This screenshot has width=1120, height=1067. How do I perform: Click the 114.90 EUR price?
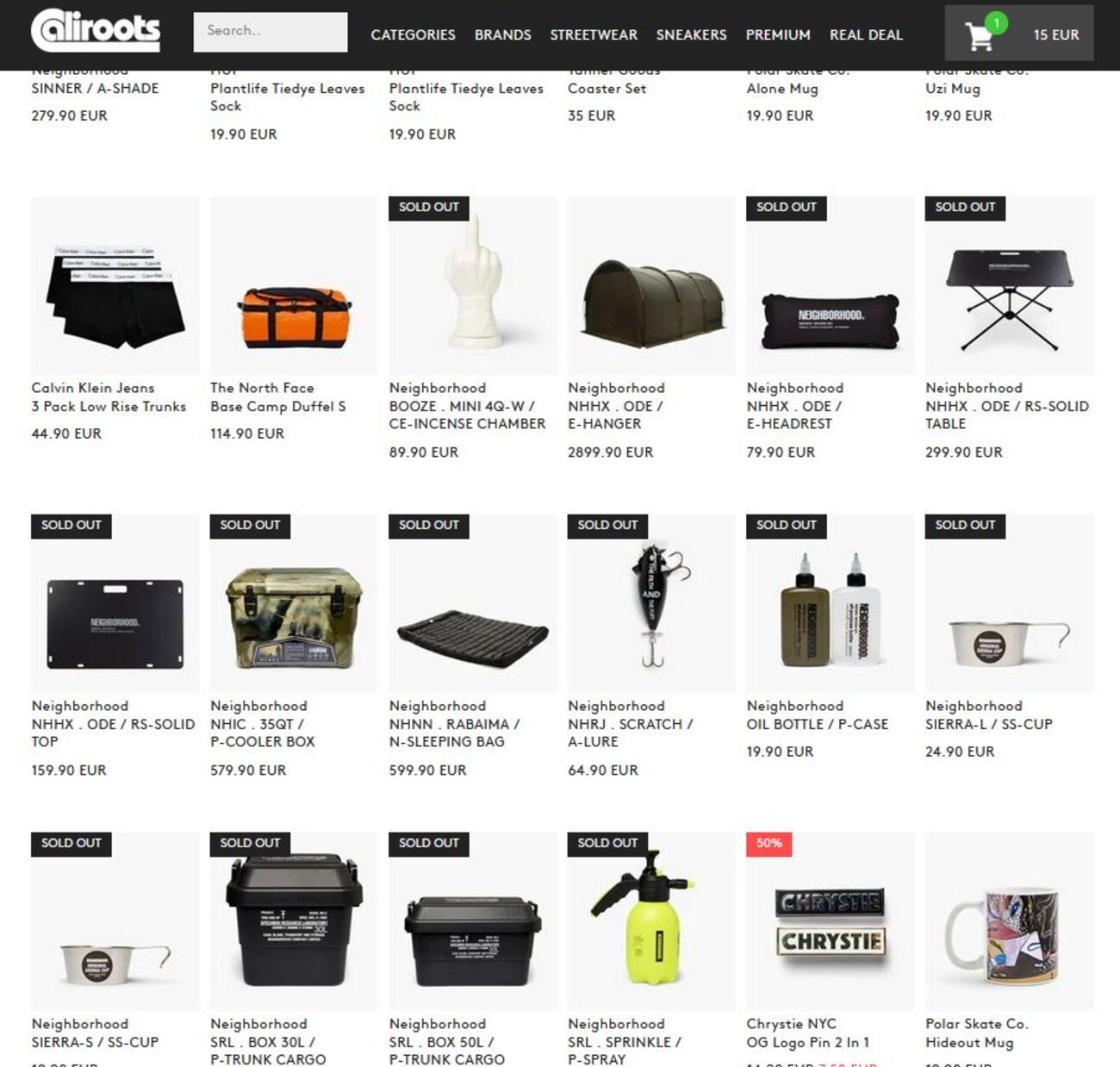click(247, 434)
